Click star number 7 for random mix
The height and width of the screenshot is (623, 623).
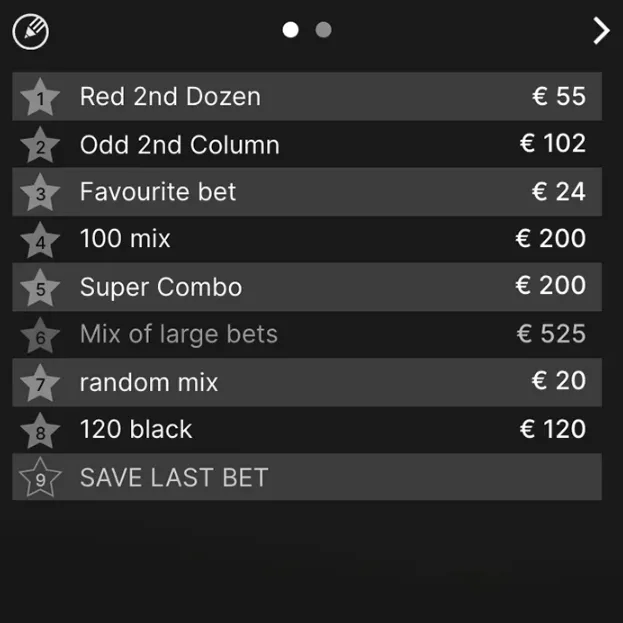40,383
